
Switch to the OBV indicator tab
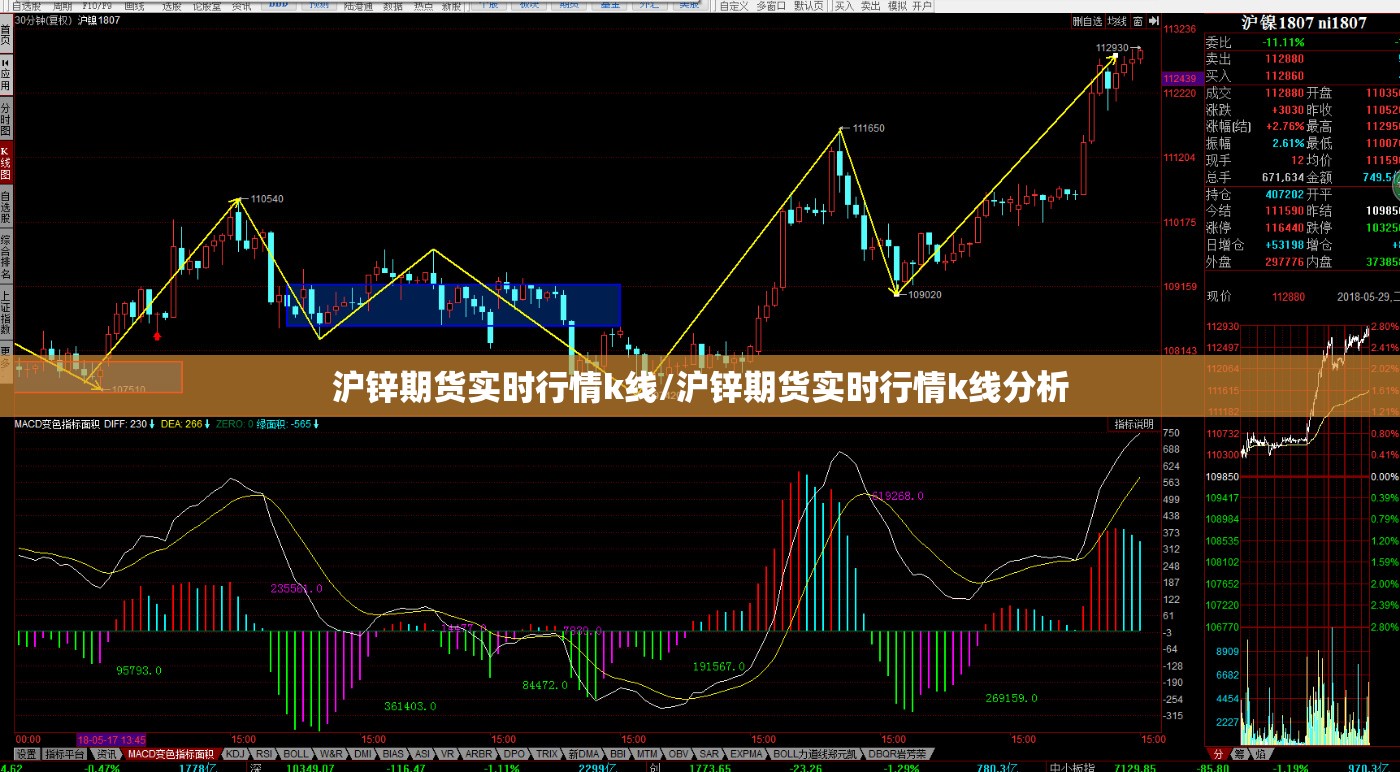tap(678, 753)
